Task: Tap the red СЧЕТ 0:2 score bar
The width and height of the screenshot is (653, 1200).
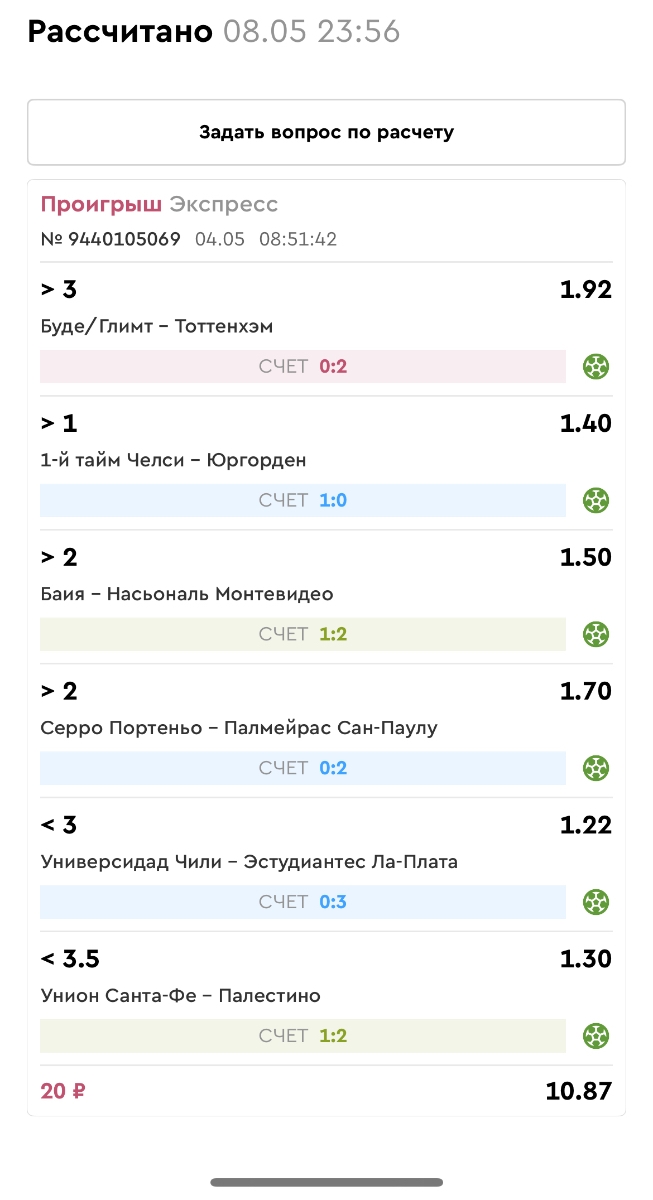Action: 303,366
